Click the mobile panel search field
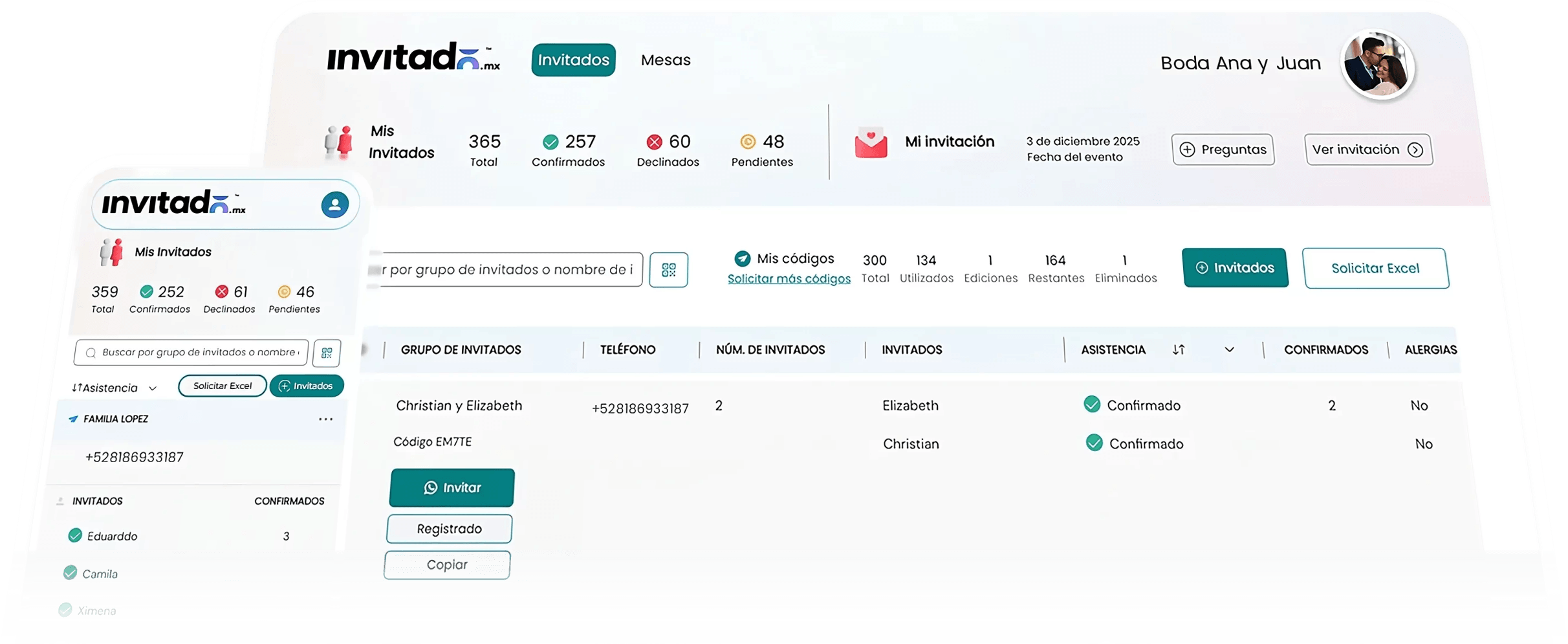 tap(191, 352)
